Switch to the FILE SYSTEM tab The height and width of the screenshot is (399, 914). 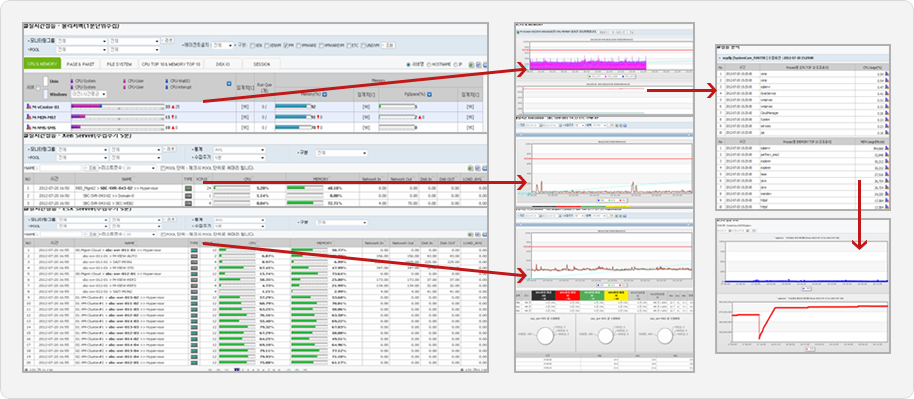(119, 64)
